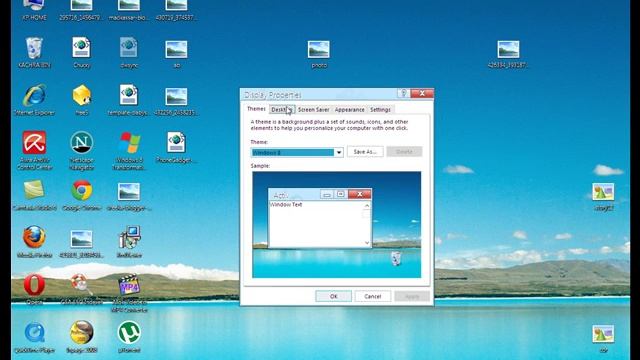Launch Mozilla Firefox desktop shortcut
The height and width of the screenshot is (360, 640).
pos(34,242)
